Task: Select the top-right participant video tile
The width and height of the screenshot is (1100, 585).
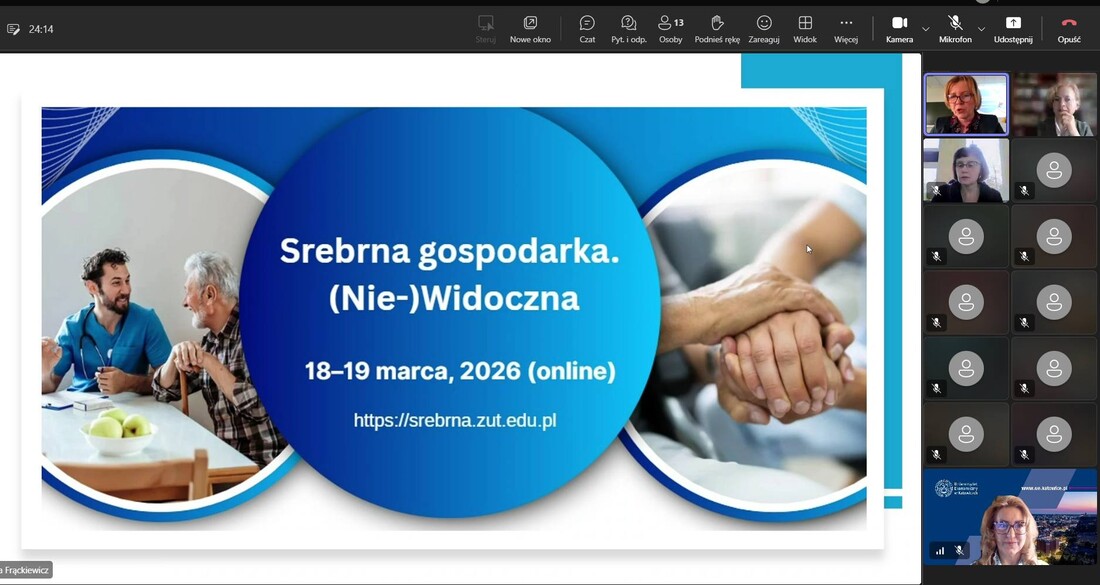Action: 1054,104
